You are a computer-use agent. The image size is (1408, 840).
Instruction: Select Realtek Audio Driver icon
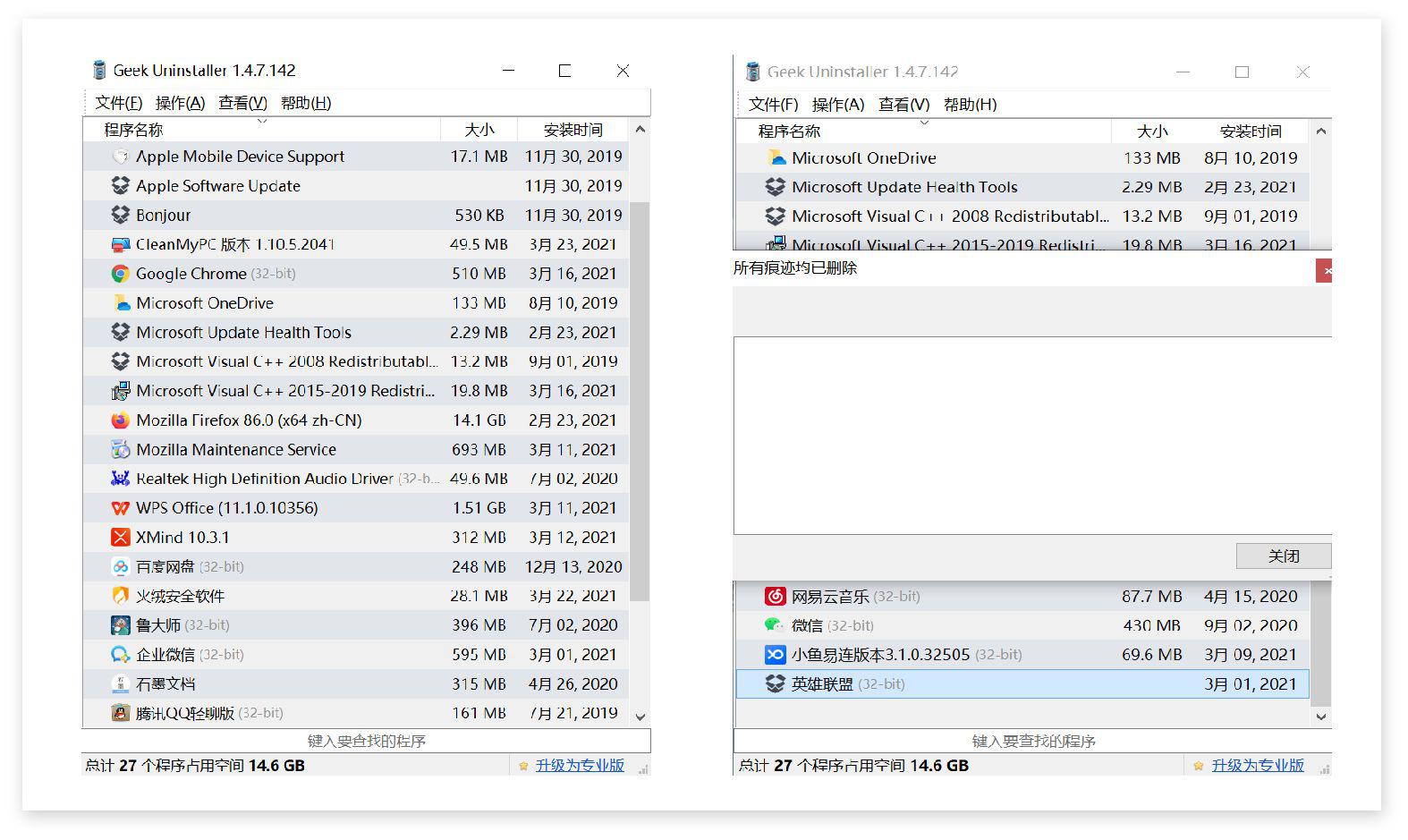pos(120,479)
